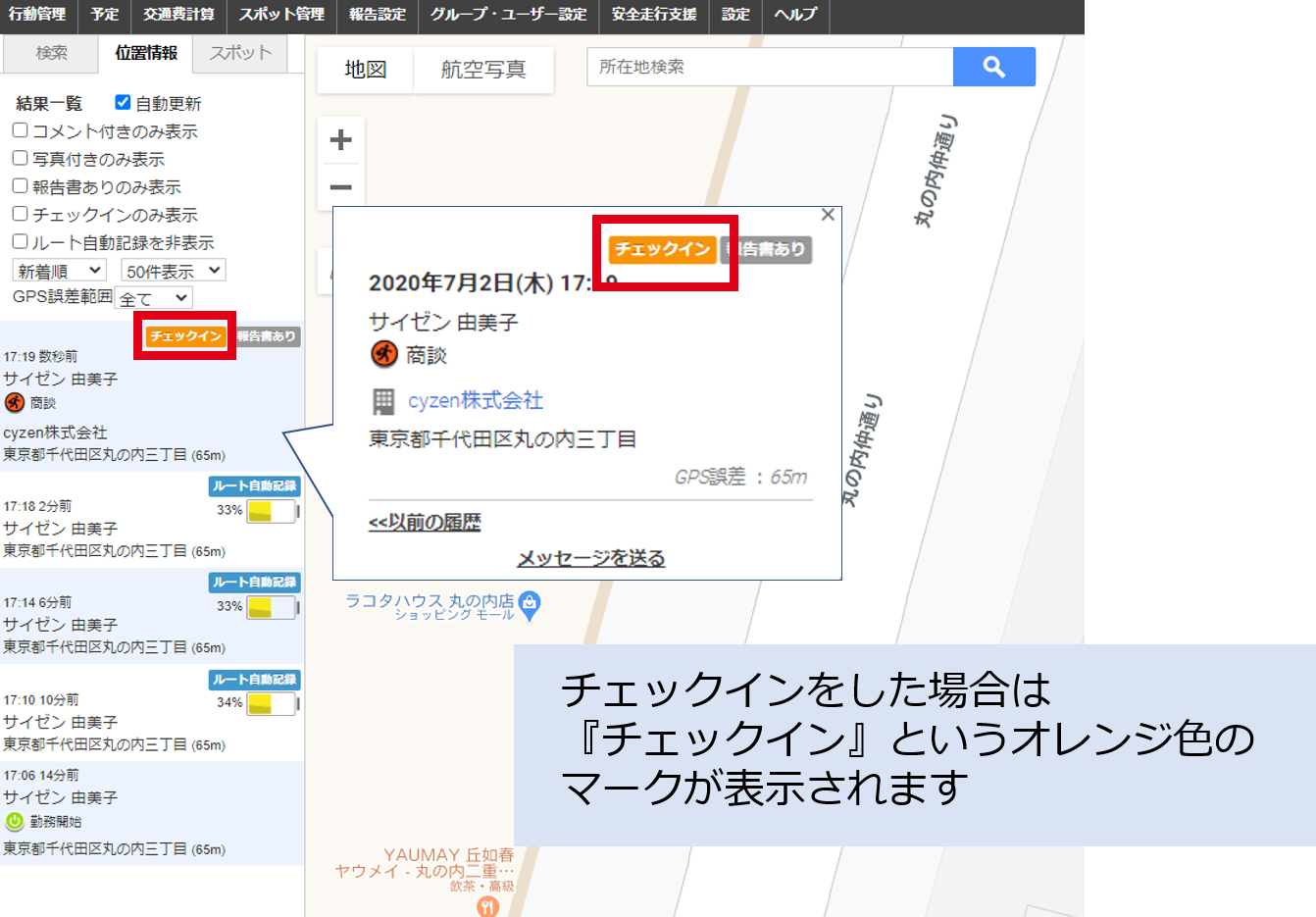Open the 交通費計算 menu
The image size is (1316, 917).
[x=178, y=15]
